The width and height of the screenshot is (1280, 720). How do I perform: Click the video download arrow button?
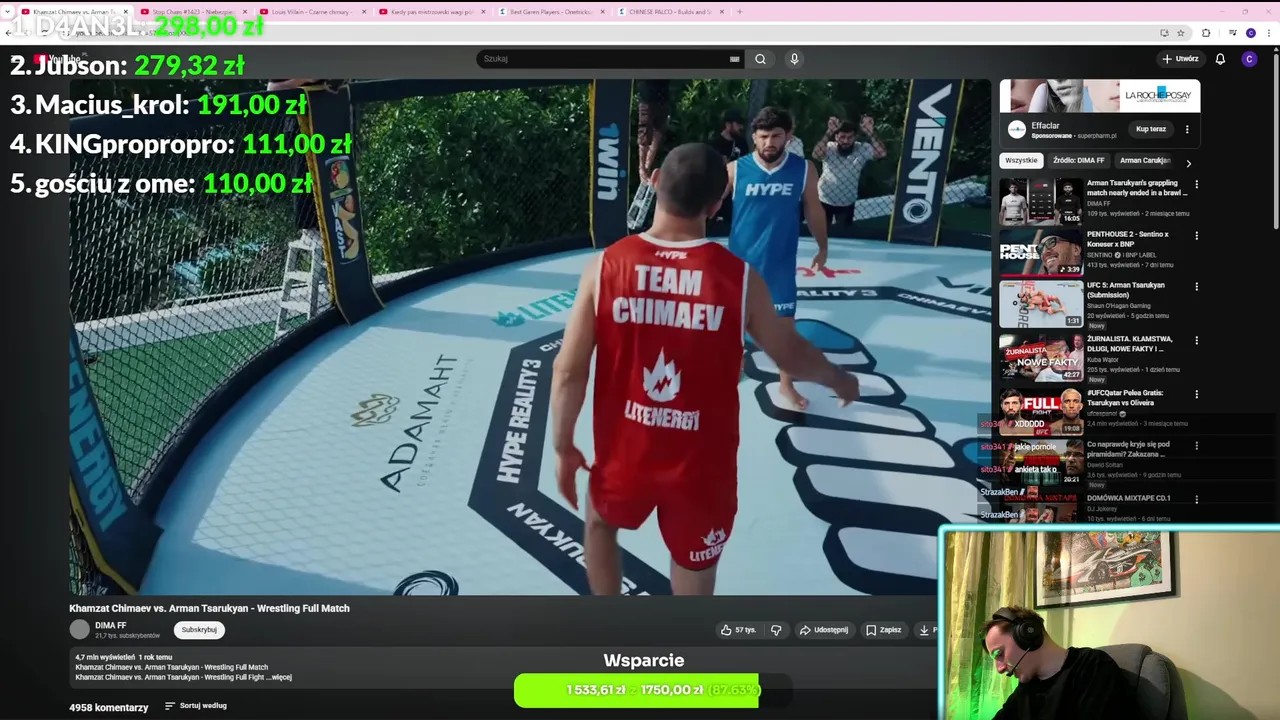(924, 630)
